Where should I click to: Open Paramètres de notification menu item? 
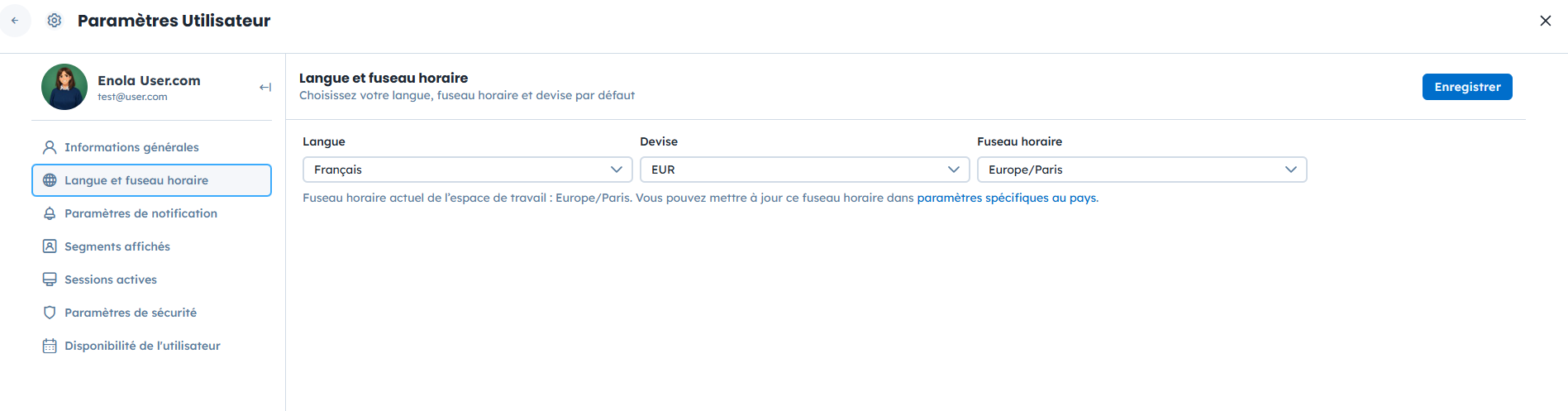pos(141,213)
